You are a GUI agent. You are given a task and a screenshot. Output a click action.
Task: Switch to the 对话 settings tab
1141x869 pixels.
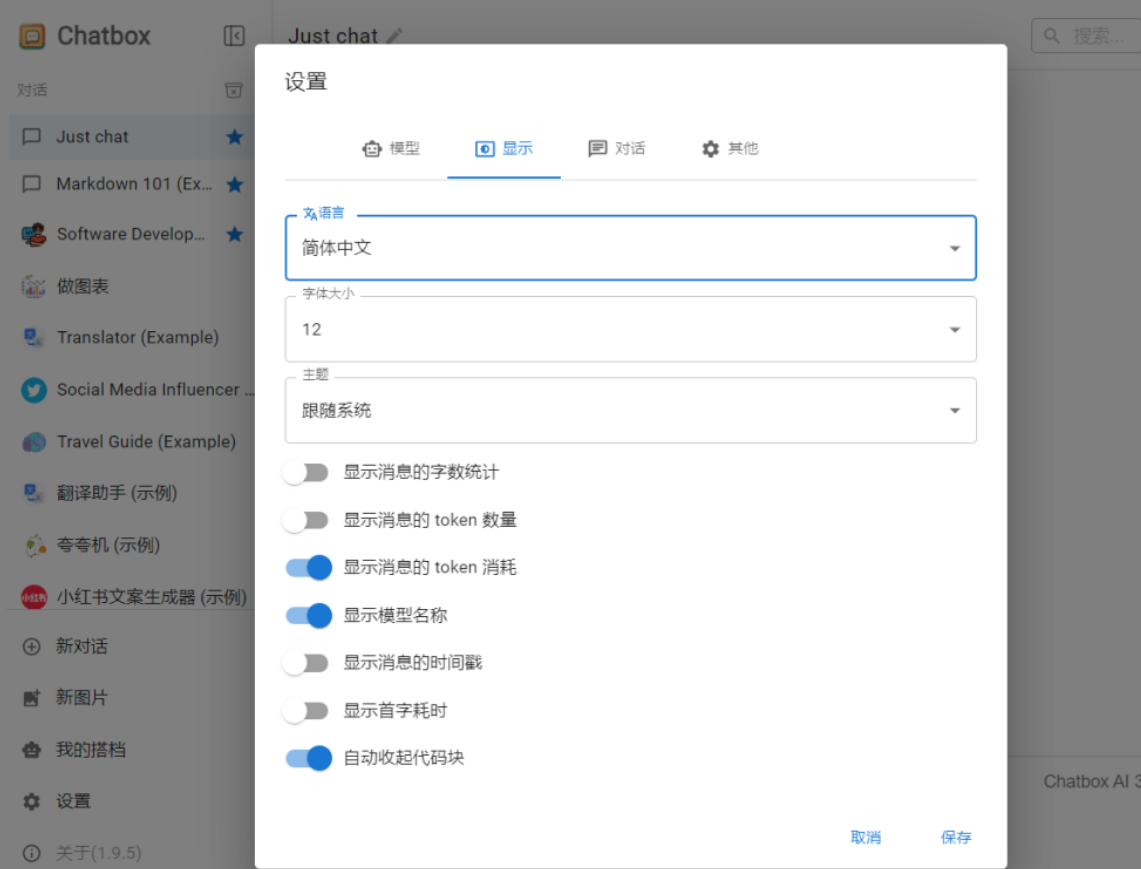click(x=616, y=148)
